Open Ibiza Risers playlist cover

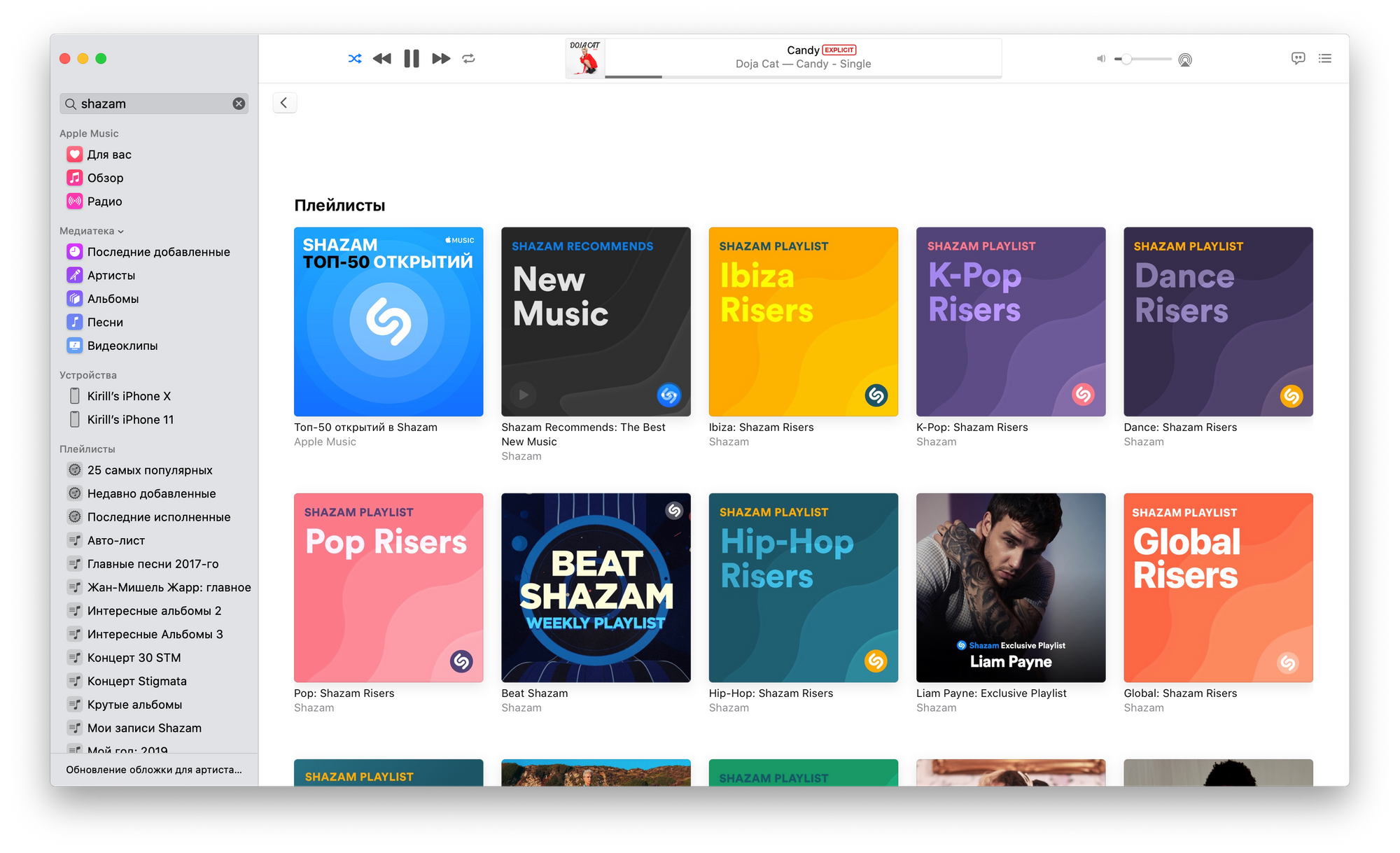click(804, 322)
